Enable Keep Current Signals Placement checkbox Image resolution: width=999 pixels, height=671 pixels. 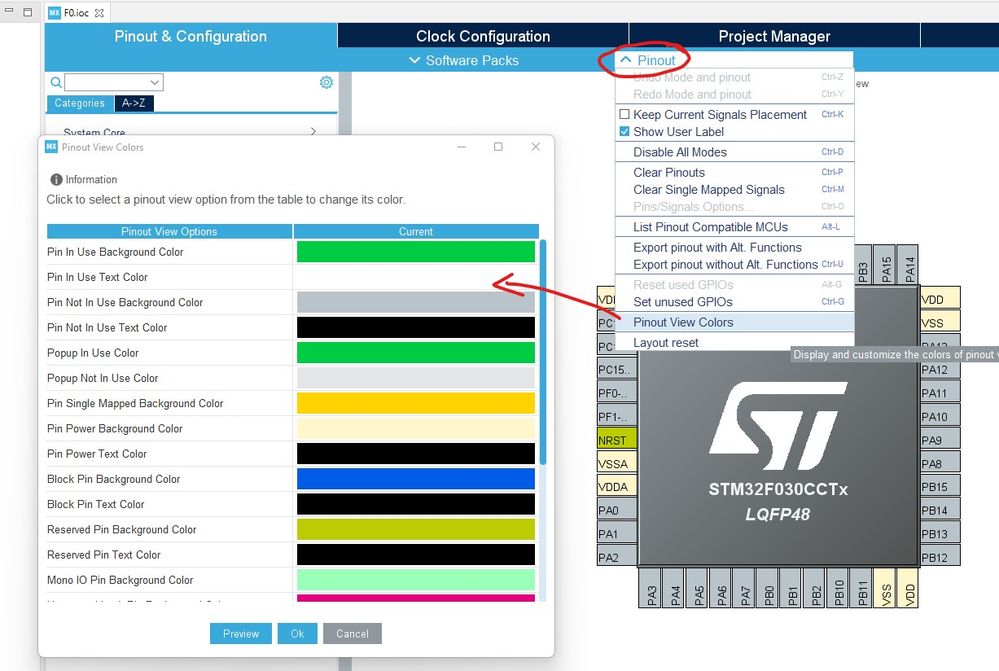coord(624,114)
